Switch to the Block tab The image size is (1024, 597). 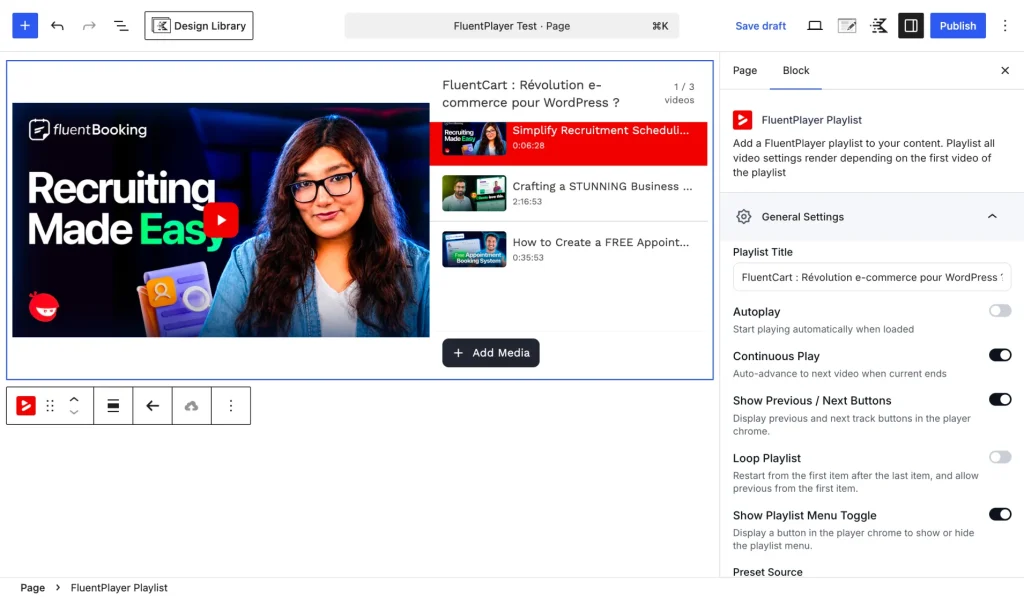click(x=795, y=71)
